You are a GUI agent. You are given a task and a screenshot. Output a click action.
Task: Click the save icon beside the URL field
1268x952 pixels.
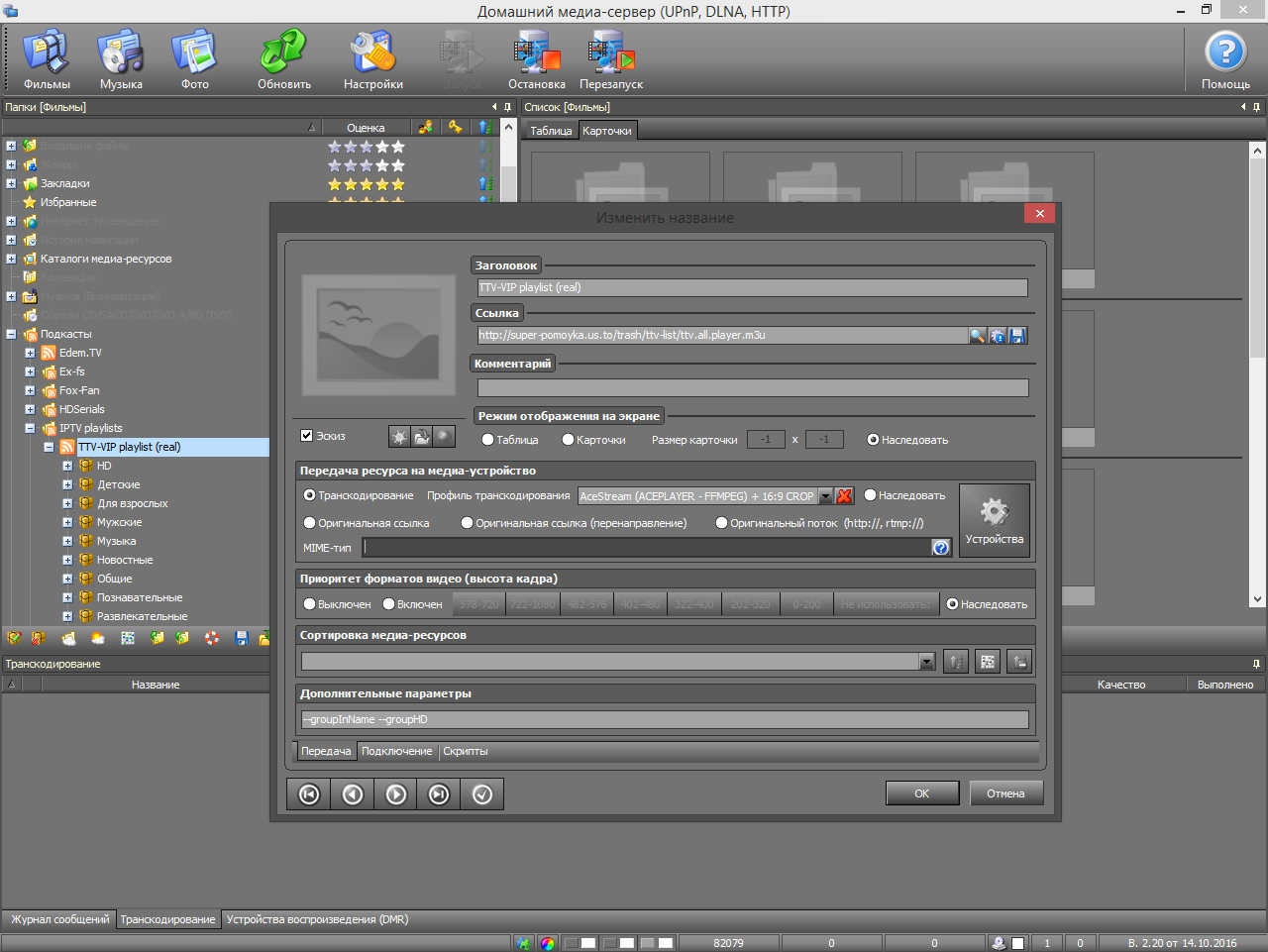pyautogui.click(x=1017, y=336)
